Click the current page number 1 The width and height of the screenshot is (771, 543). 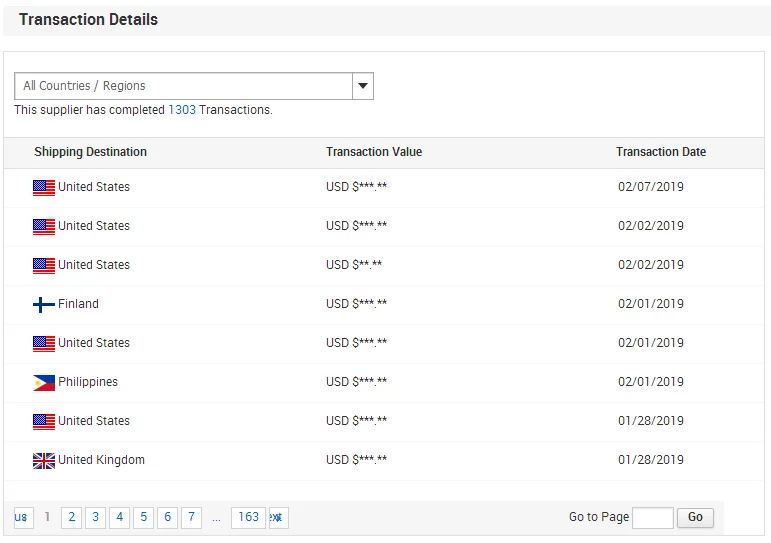pos(47,517)
